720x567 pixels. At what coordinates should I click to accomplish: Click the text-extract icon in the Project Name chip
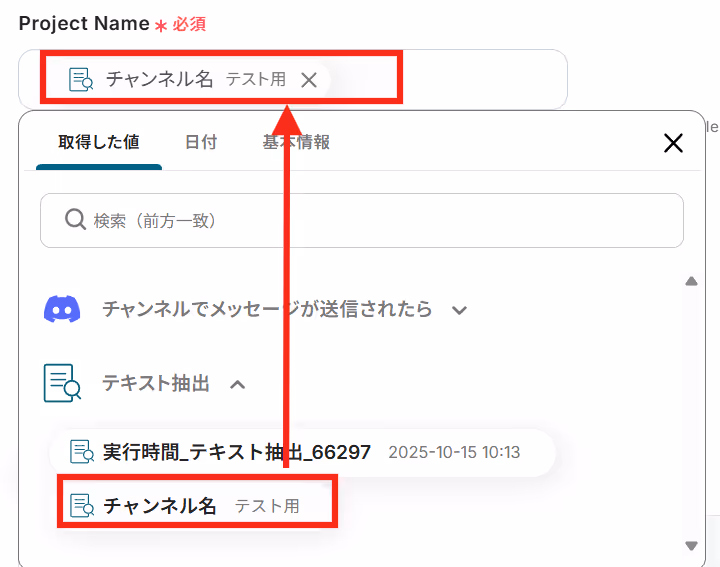tap(81, 79)
